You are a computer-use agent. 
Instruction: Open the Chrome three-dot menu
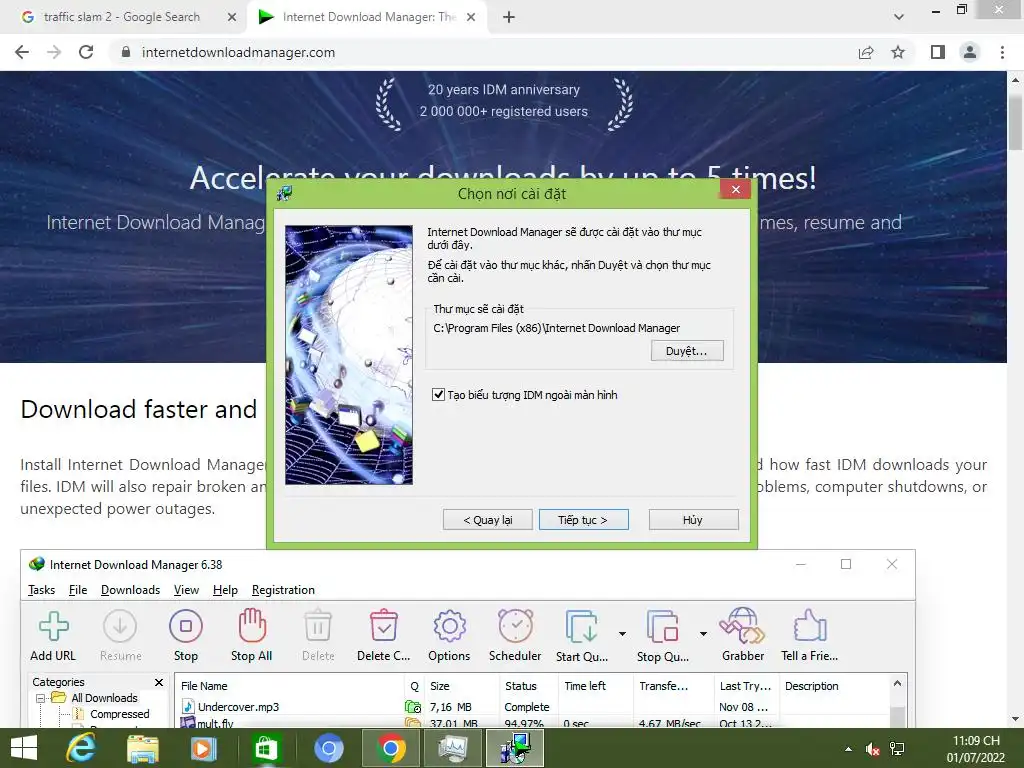coord(1002,52)
